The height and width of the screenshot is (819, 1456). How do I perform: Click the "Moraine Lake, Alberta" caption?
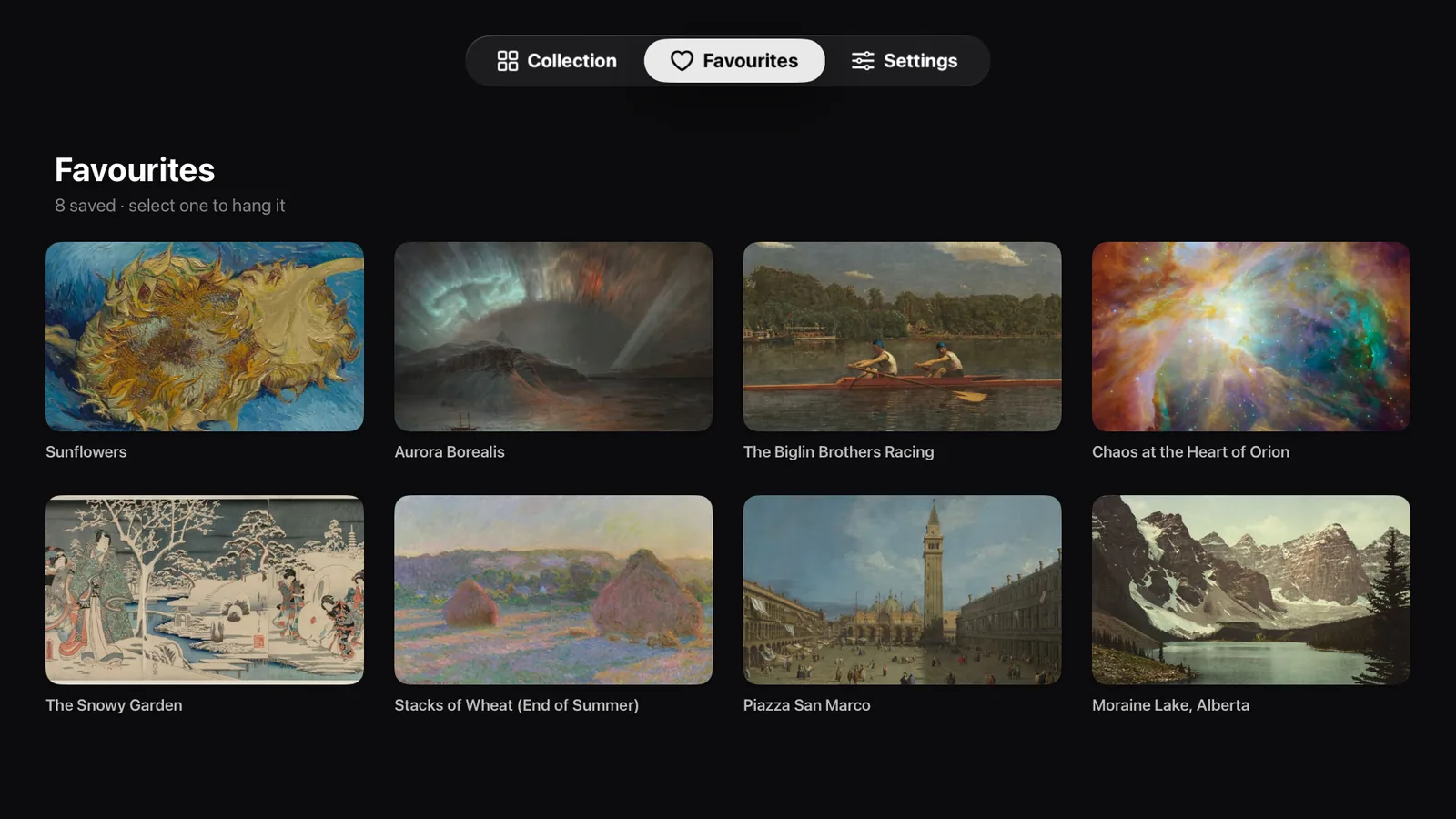pyautogui.click(x=1170, y=705)
